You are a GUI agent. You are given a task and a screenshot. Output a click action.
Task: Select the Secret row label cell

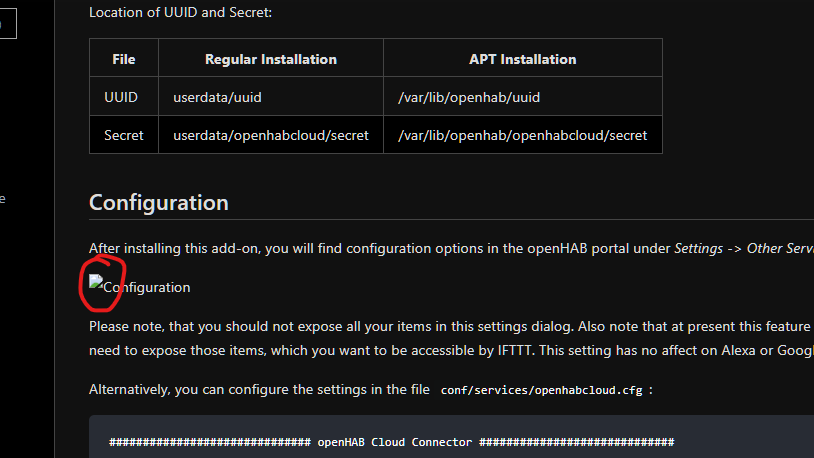coord(124,135)
